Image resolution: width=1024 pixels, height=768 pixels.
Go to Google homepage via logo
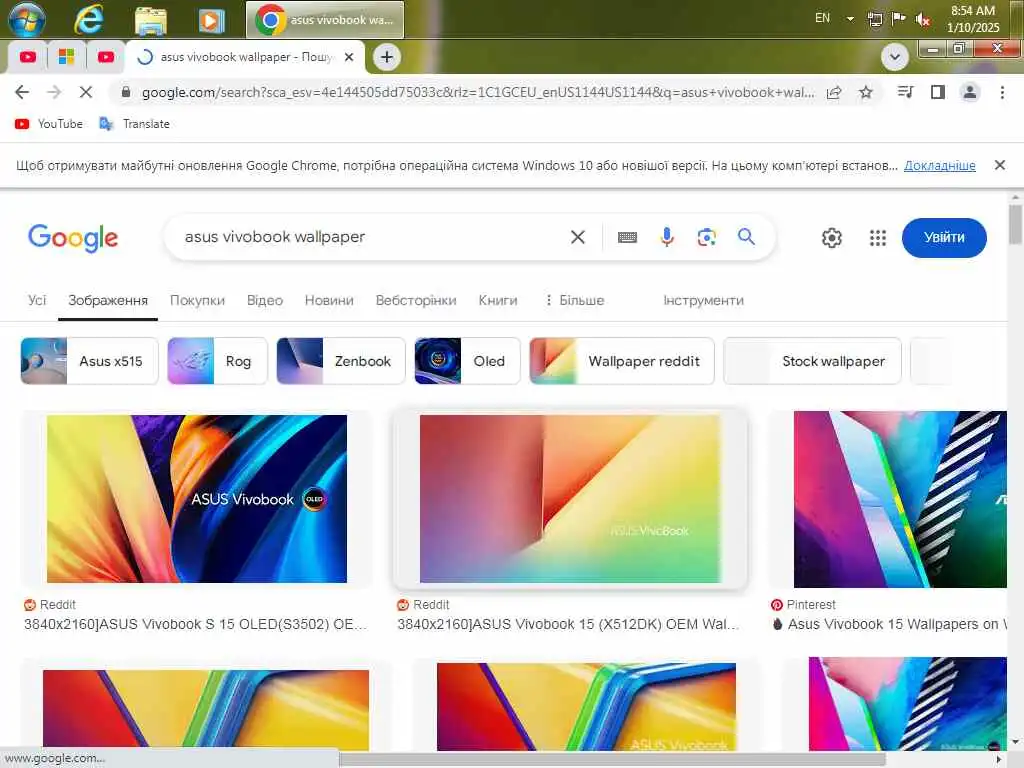pyautogui.click(x=72, y=238)
